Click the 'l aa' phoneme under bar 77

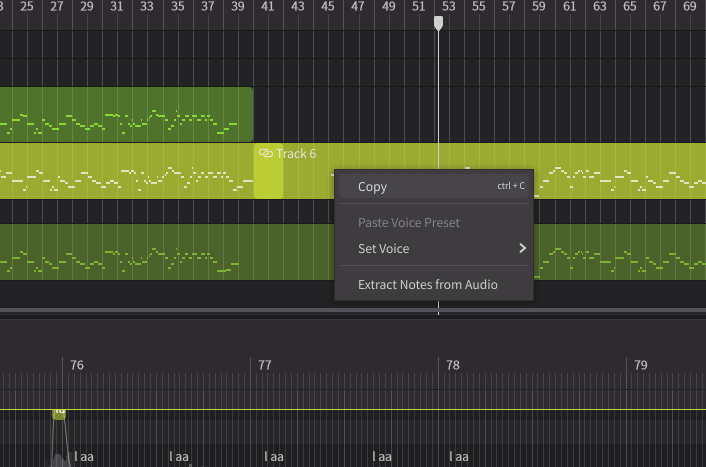pos(274,457)
